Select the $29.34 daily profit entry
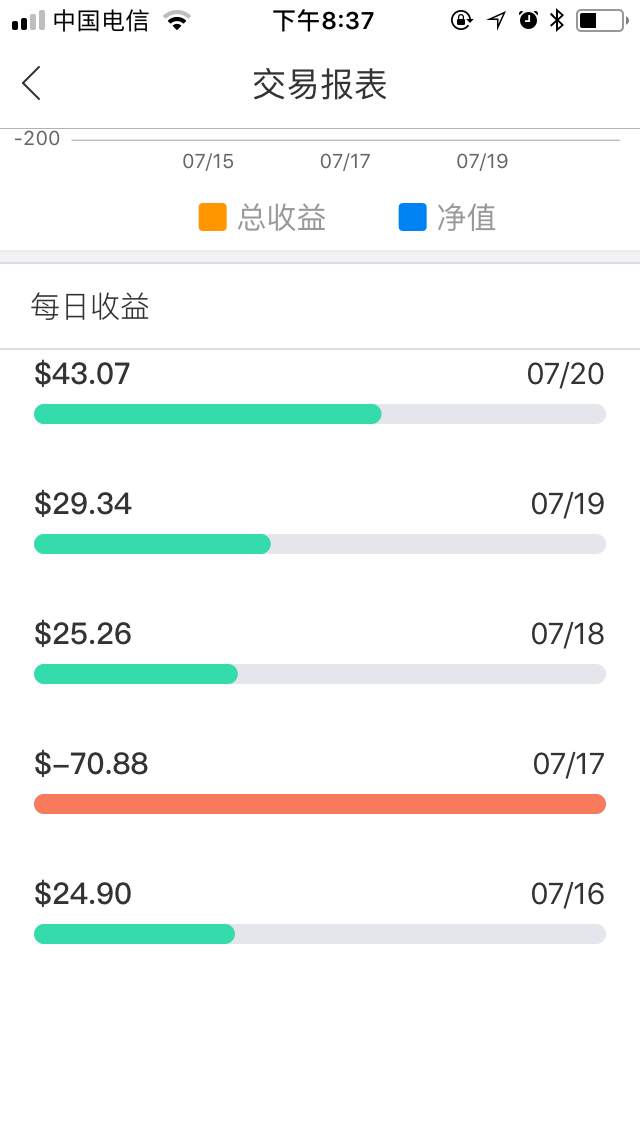 [83, 504]
